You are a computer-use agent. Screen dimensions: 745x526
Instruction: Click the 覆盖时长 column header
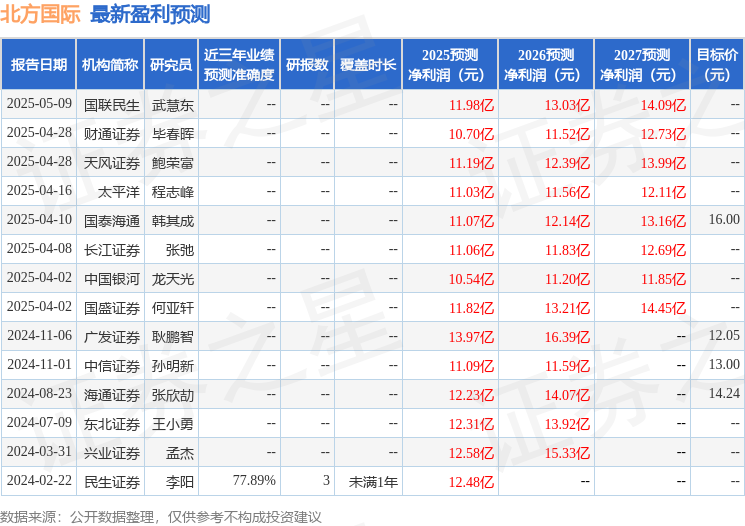(368, 65)
